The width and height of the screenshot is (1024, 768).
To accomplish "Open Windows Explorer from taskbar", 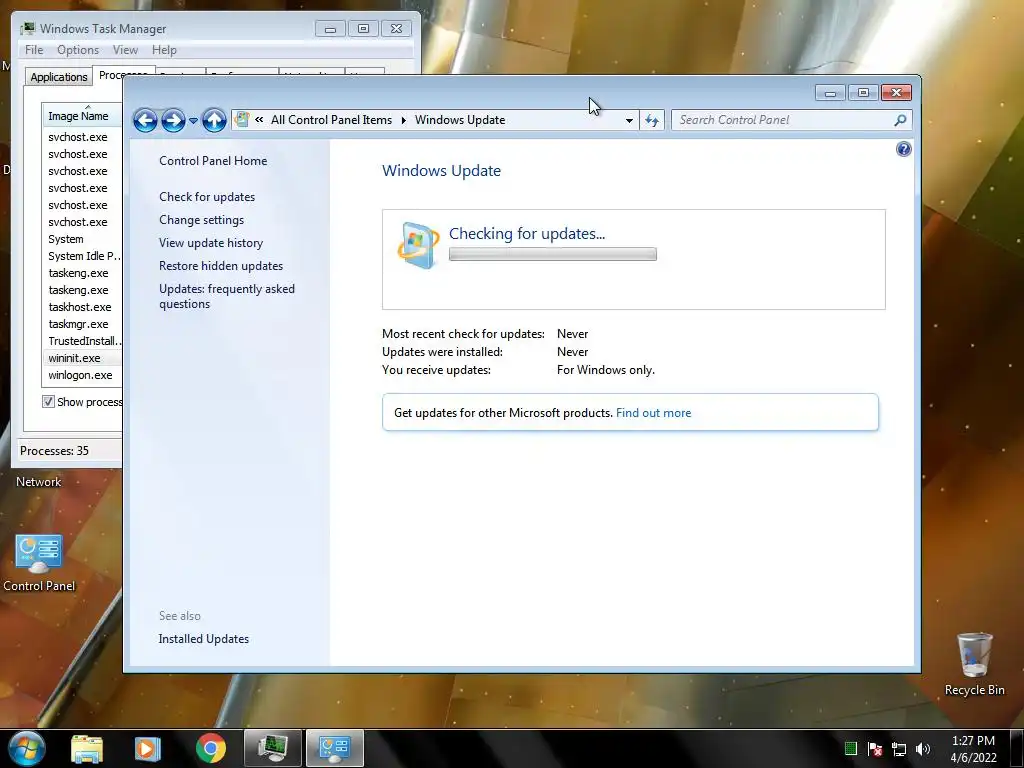I will tap(87, 748).
